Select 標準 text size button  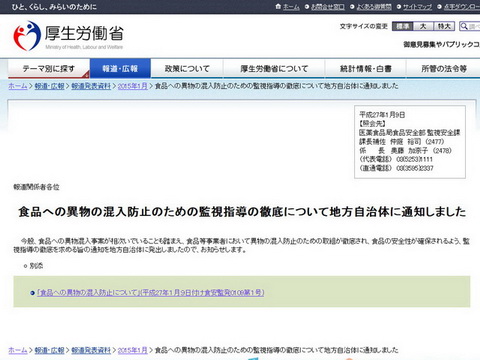point(403,26)
